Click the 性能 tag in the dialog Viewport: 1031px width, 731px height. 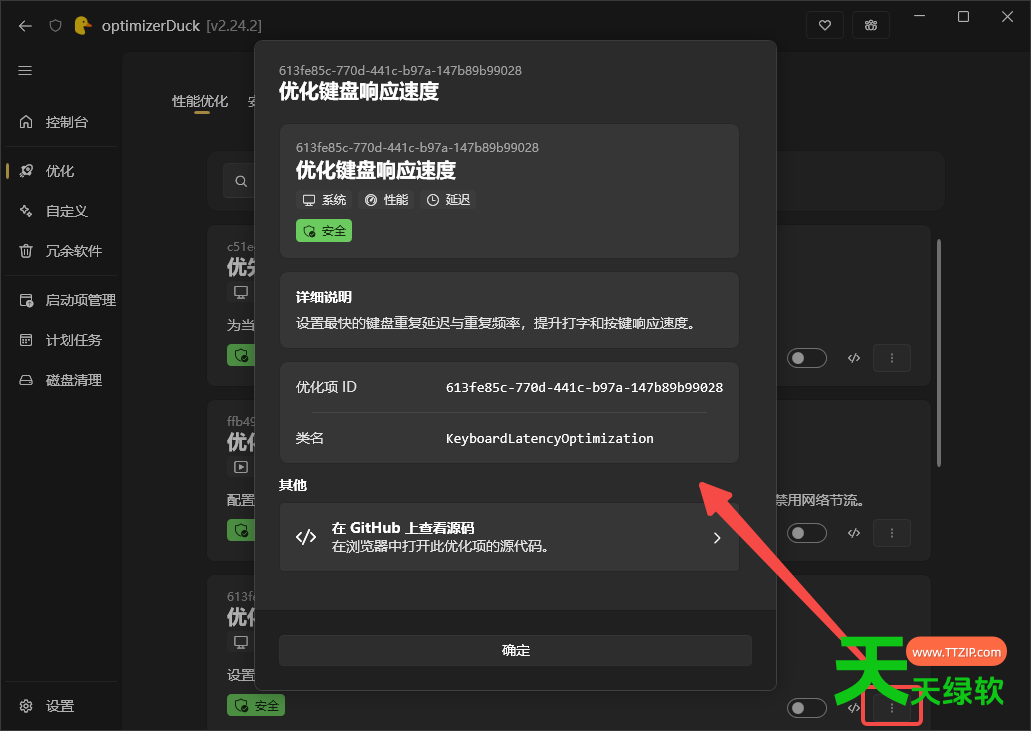click(x=387, y=200)
